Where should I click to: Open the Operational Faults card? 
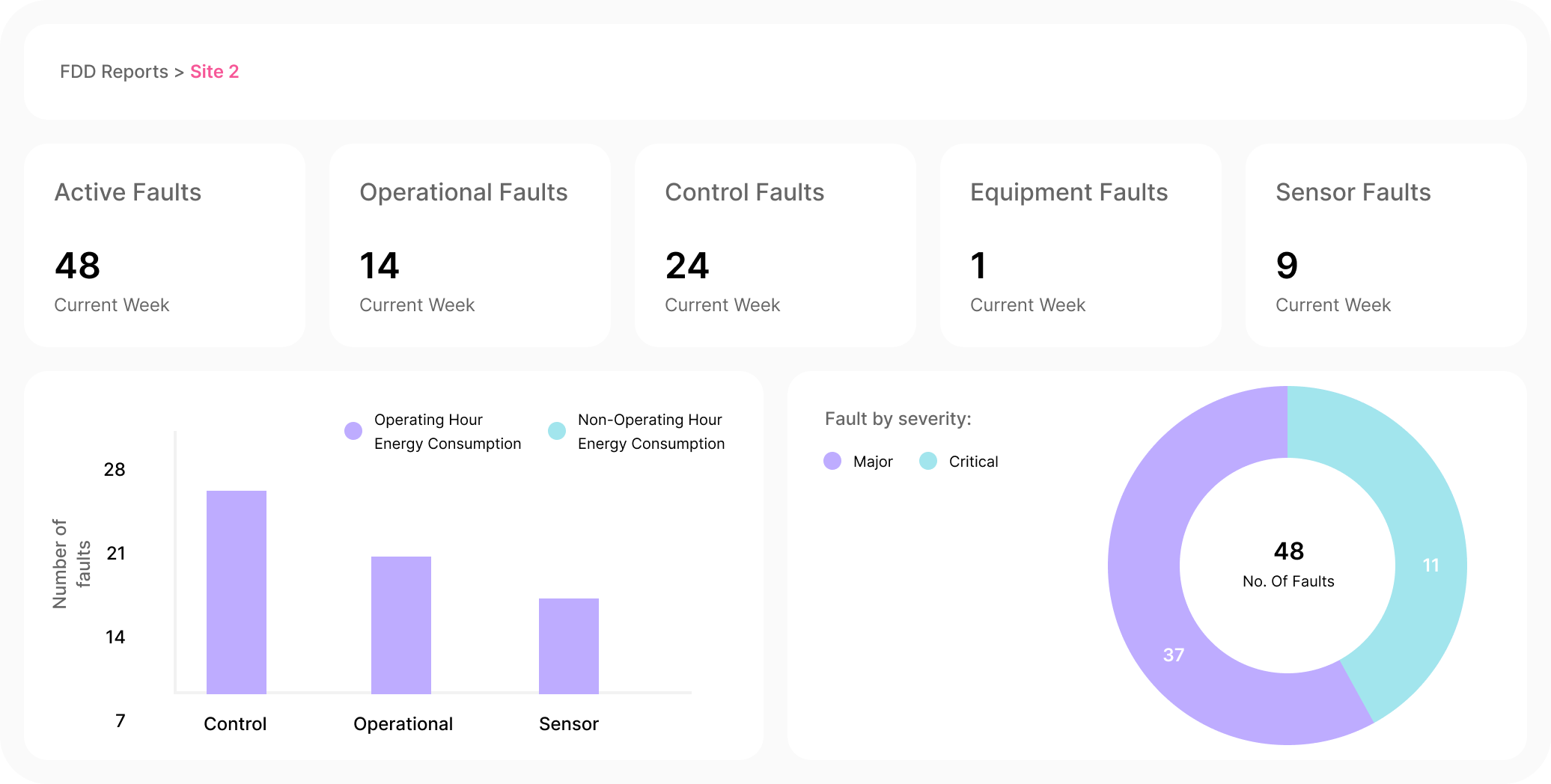[x=470, y=245]
